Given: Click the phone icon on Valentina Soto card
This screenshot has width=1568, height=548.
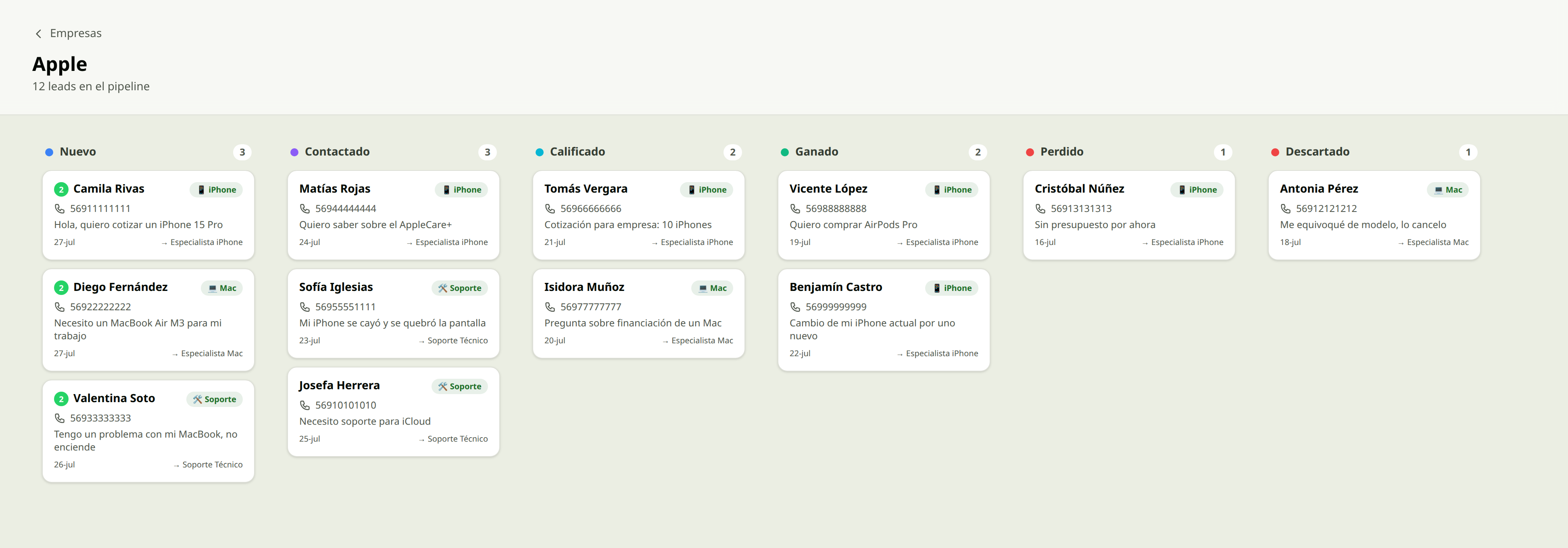Looking at the screenshot, I should click(60, 418).
